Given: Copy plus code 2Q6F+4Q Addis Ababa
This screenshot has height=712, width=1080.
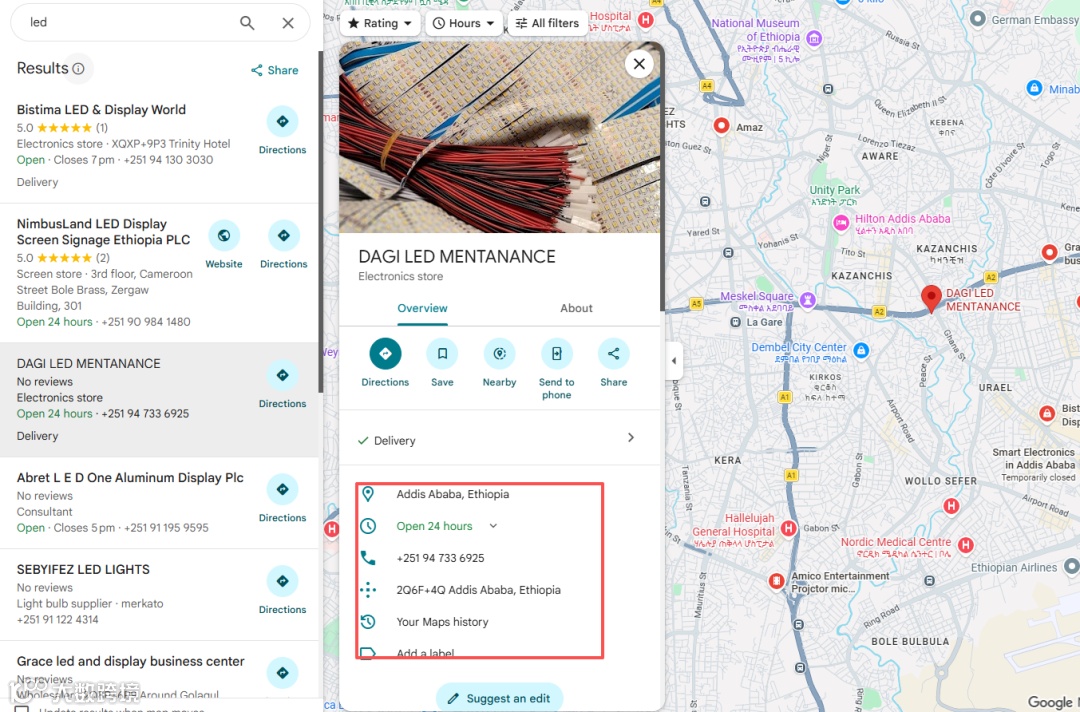Looking at the screenshot, I should pyautogui.click(x=478, y=590).
